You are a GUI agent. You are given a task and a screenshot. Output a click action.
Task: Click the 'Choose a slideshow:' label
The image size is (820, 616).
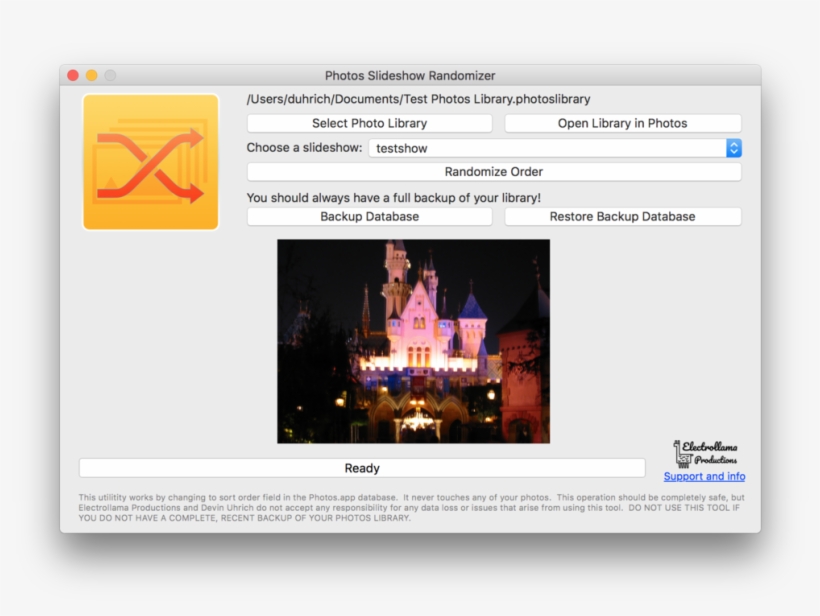[304, 147]
